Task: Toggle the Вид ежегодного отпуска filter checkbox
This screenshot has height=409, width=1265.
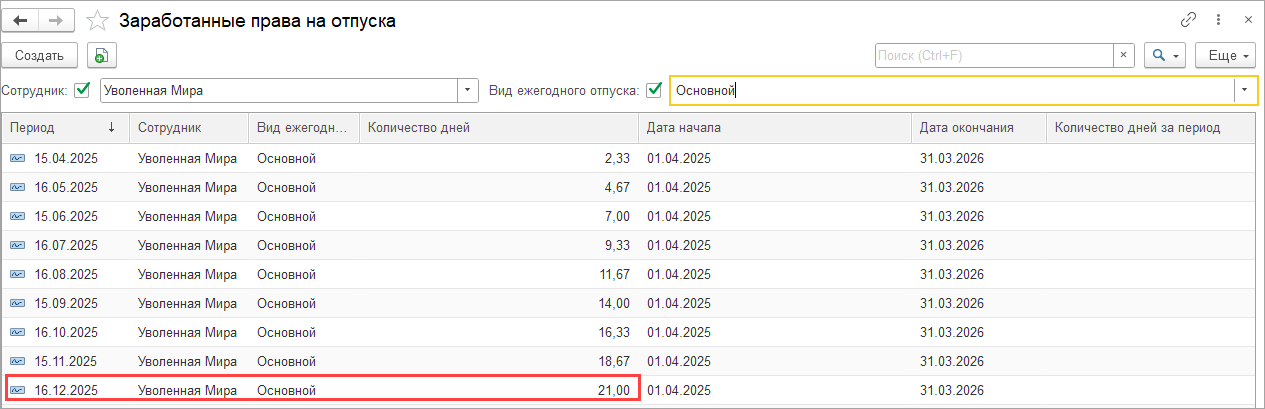Action: 655,91
